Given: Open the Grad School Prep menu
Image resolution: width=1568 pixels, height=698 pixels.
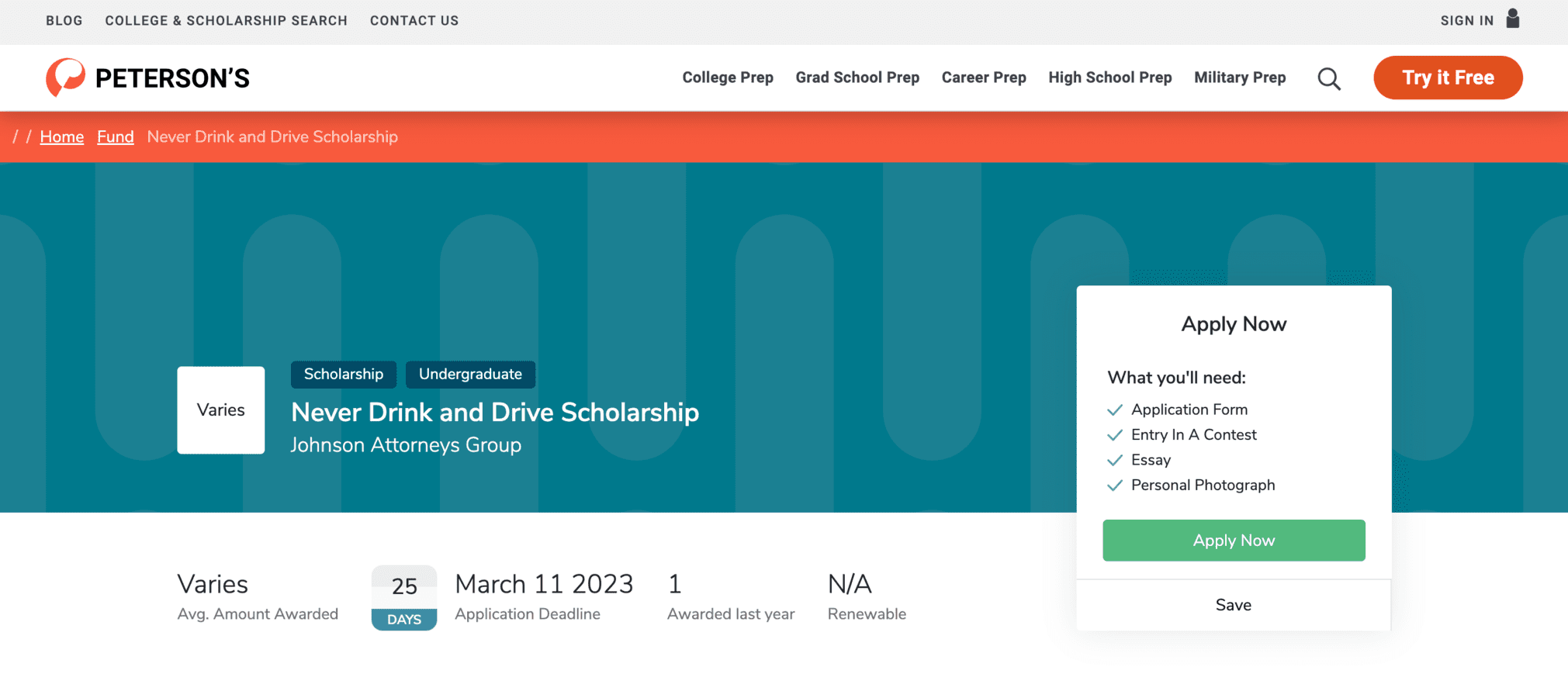Looking at the screenshot, I should (857, 78).
